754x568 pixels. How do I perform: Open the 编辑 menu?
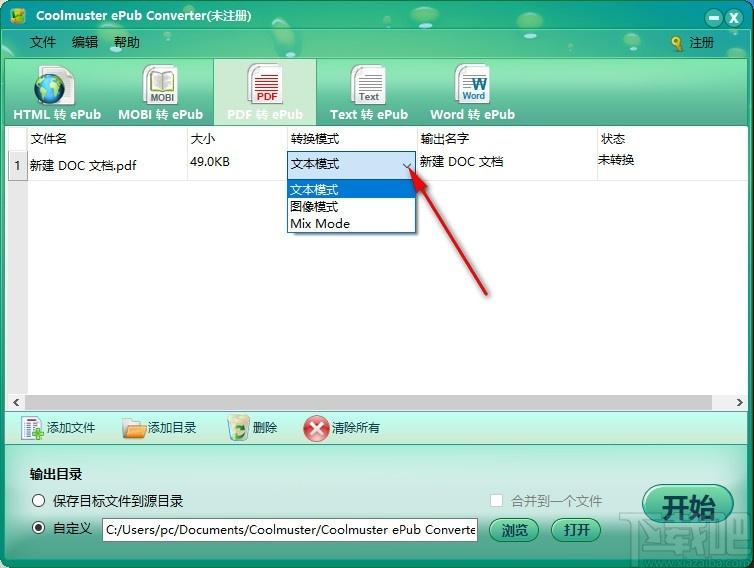(x=85, y=42)
